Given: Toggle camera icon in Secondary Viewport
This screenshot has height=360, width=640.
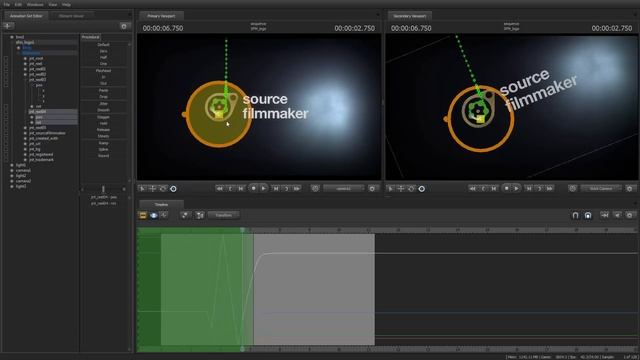Looking at the screenshot, I should point(572,189).
